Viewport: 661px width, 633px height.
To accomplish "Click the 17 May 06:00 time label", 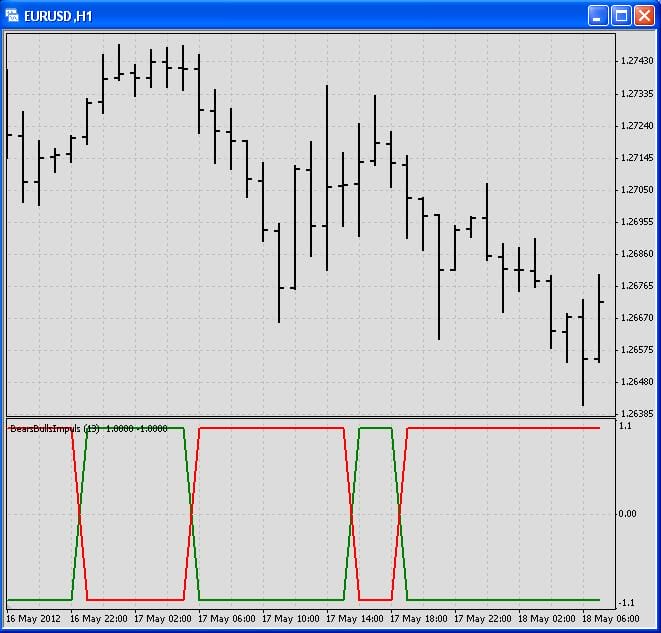I will tap(230, 619).
